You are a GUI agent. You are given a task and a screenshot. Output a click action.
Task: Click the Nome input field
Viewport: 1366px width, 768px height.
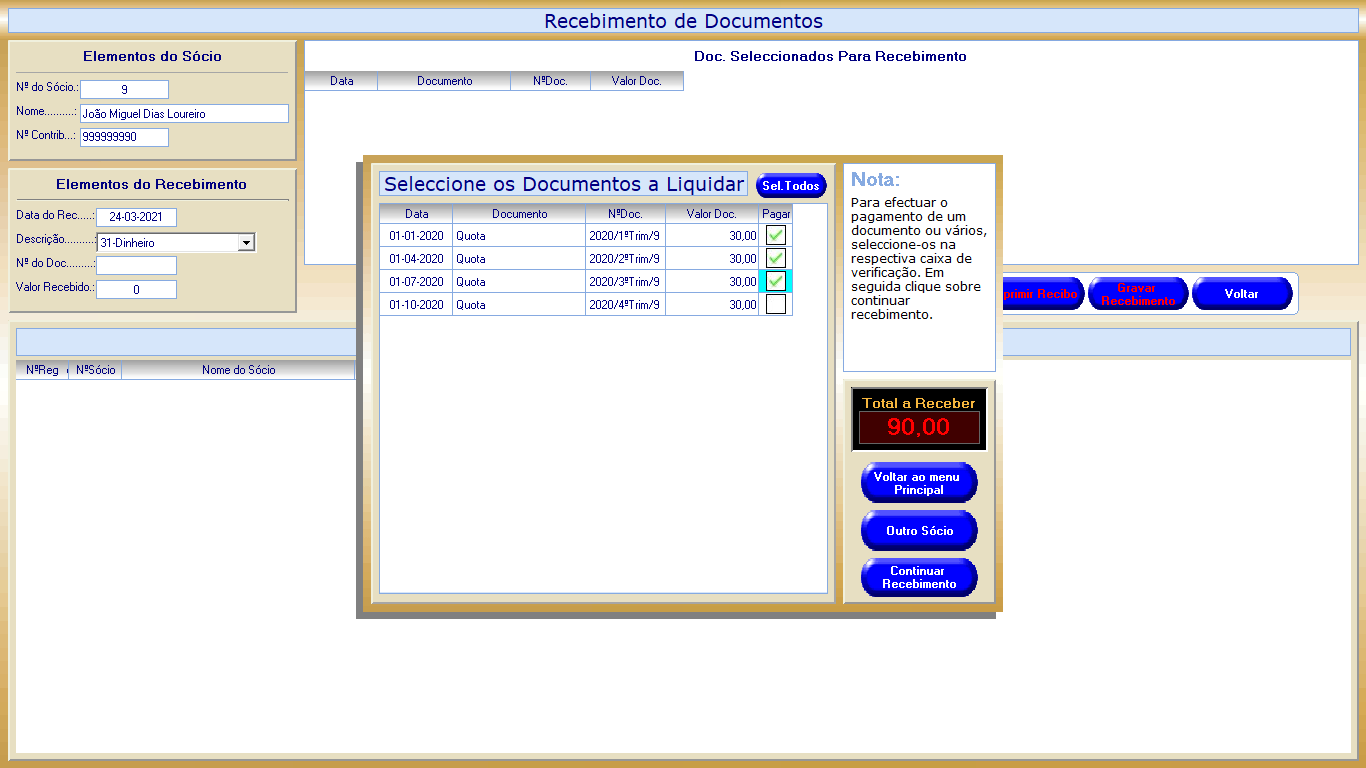click(x=184, y=114)
